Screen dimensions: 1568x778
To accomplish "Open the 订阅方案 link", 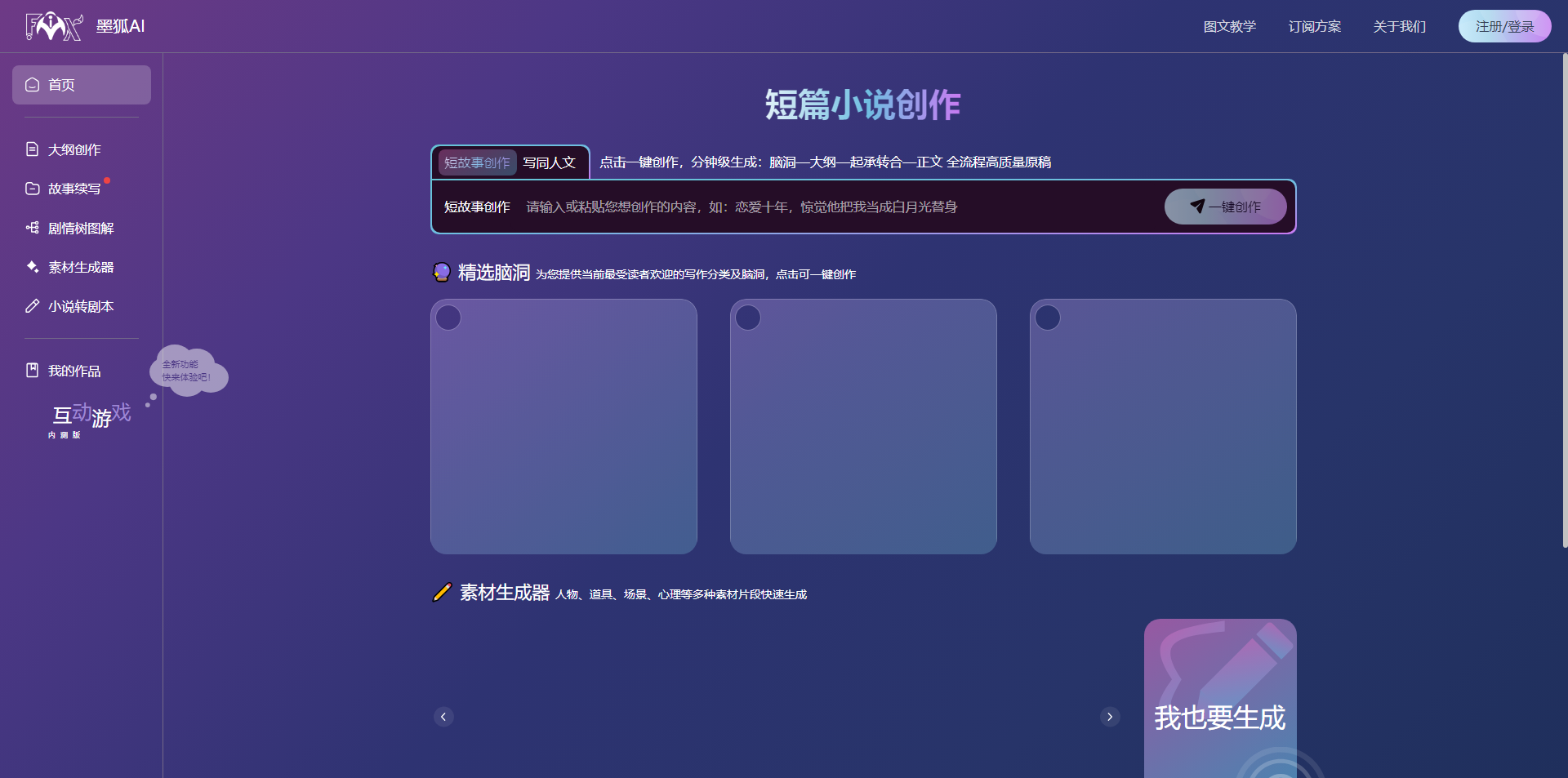I will (1315, 27).
